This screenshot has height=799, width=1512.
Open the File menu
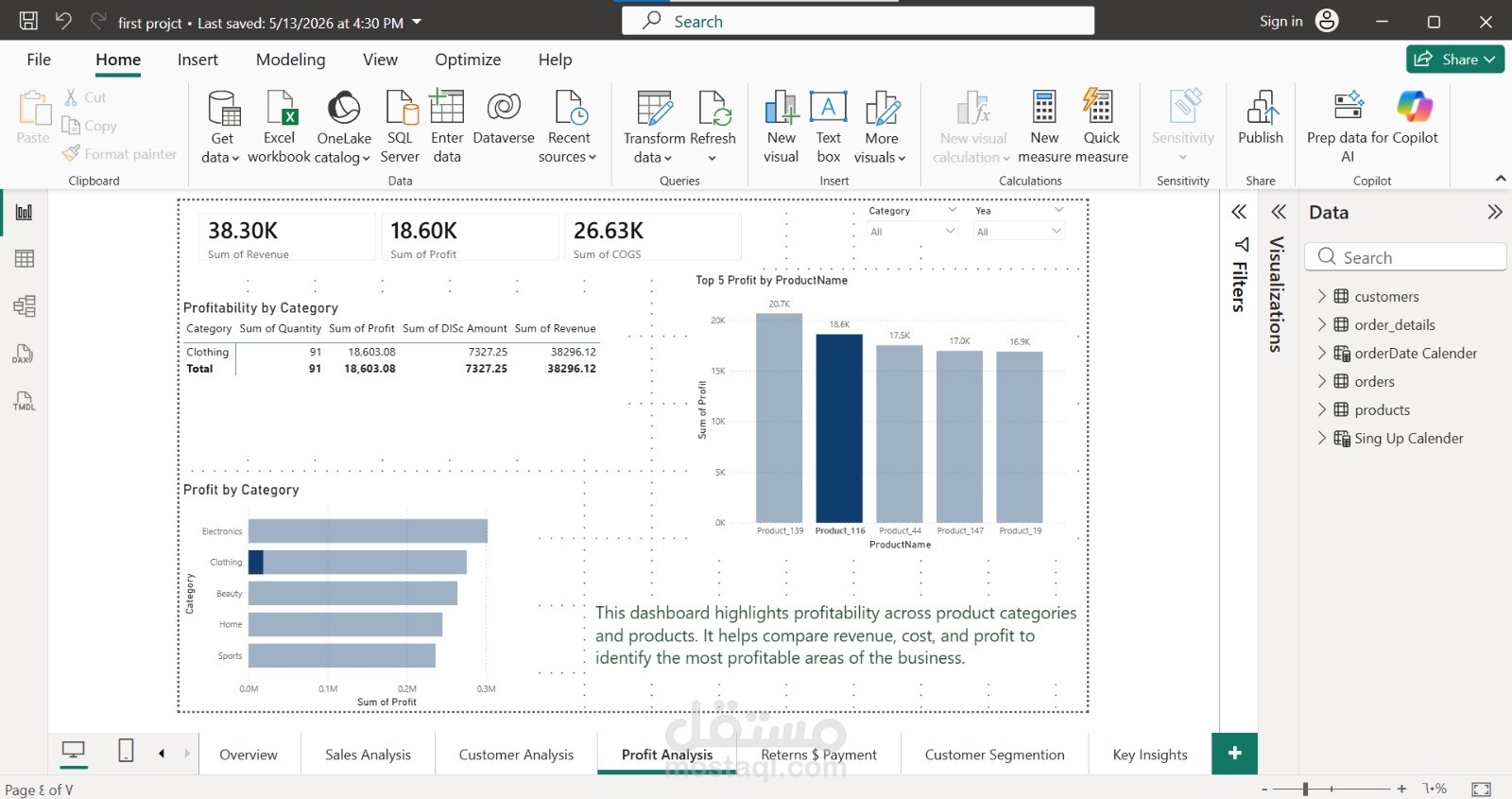coord(39,60)
